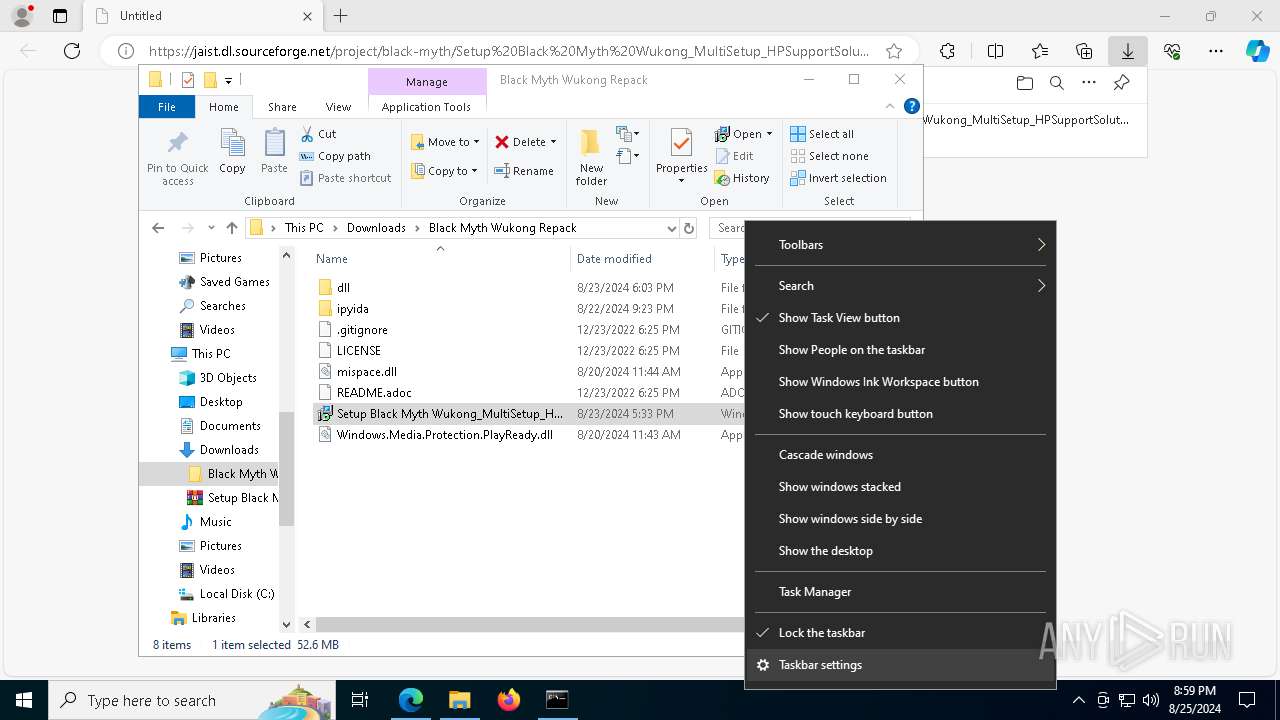Click Select all in ribbon
The width and height of the screenshot is (1280, 720).
[822, 134]
